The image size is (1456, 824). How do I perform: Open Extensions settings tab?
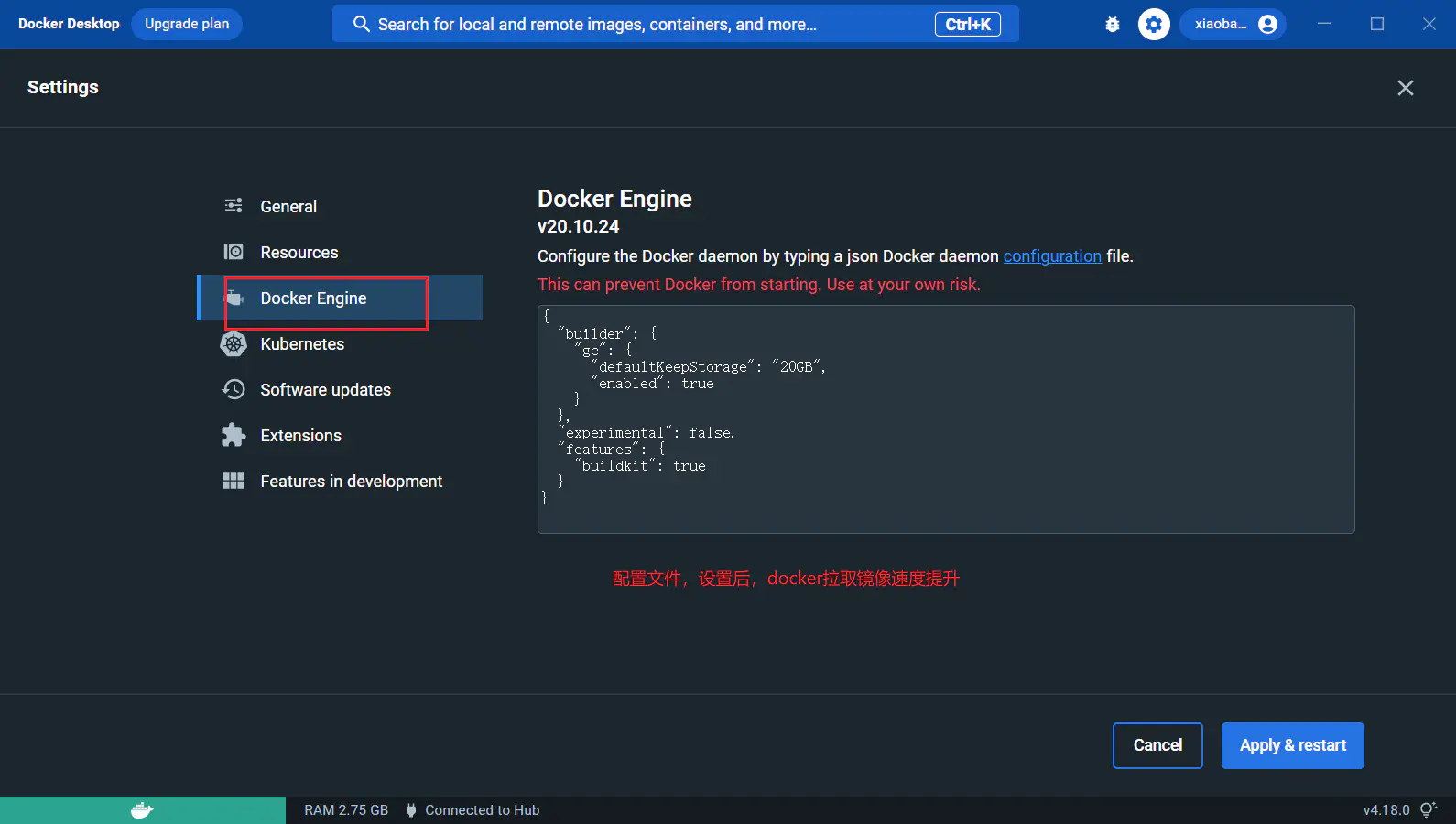pyautogui.click(x=340, y=435)
